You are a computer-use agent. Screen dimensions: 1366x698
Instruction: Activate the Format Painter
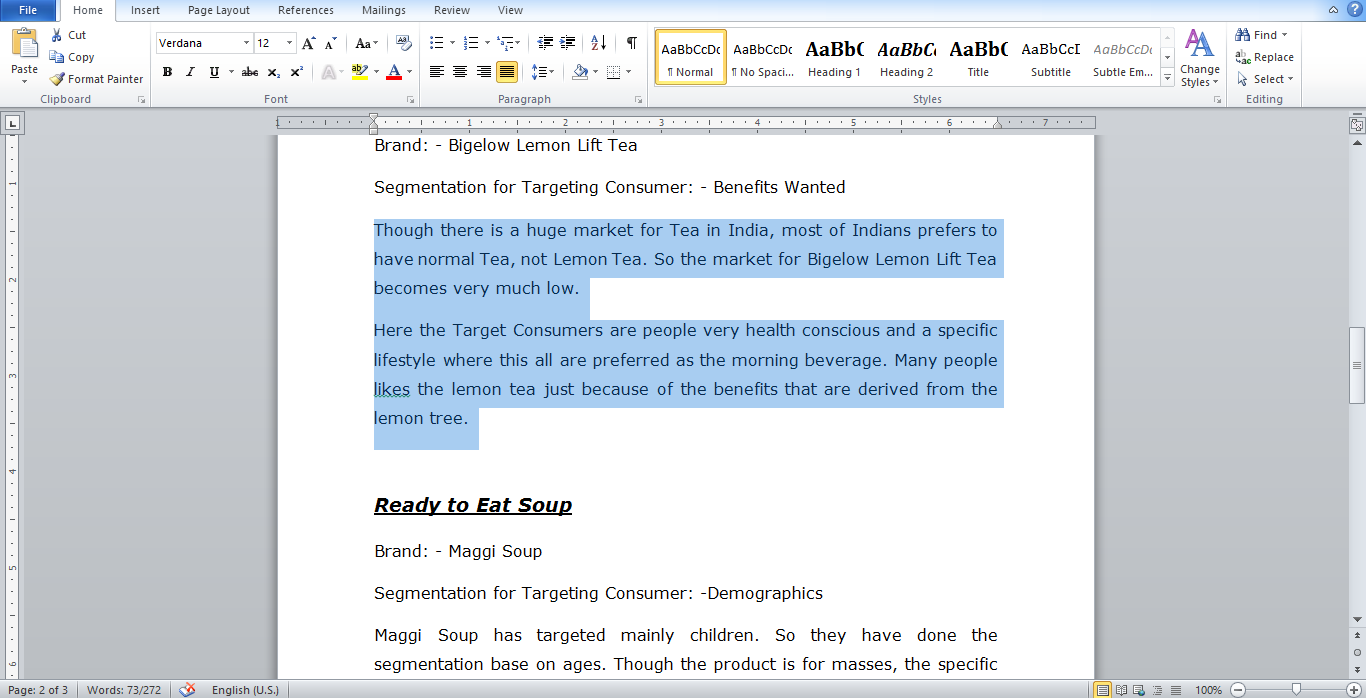pos(96,79)
